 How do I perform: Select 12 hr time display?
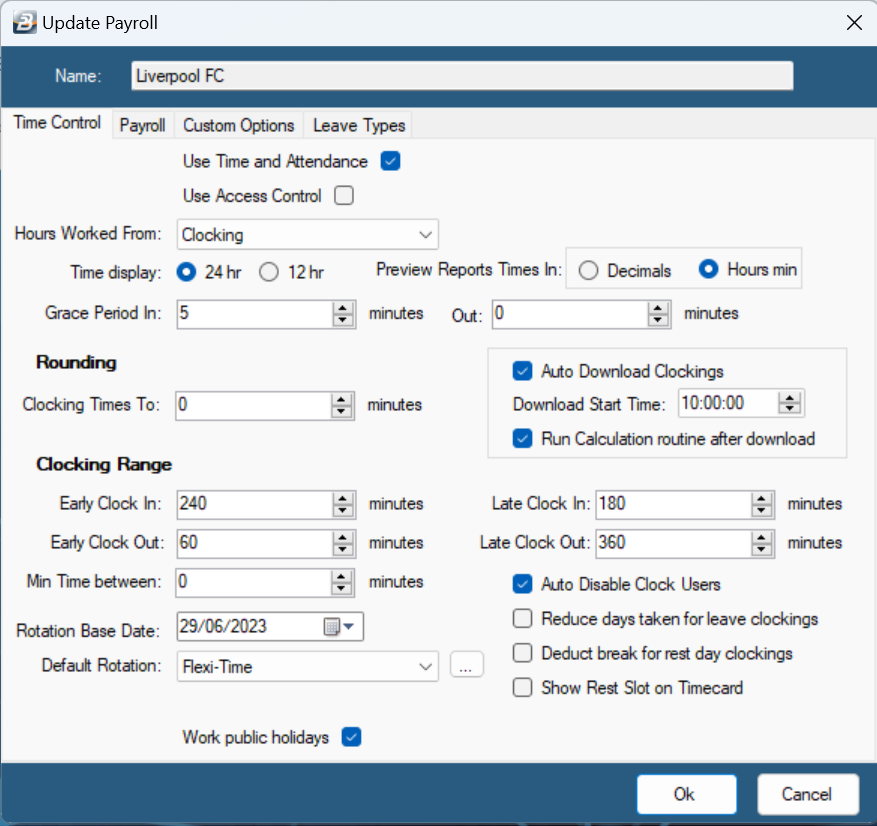tap(269, 272)
